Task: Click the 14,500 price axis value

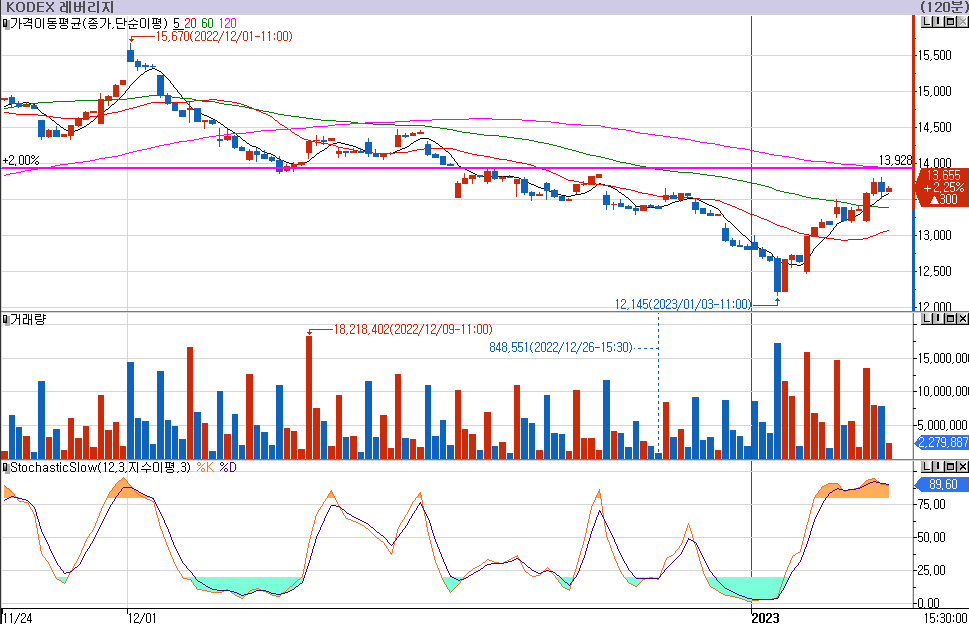Action: pyautogui.click(x=934, y=127)
